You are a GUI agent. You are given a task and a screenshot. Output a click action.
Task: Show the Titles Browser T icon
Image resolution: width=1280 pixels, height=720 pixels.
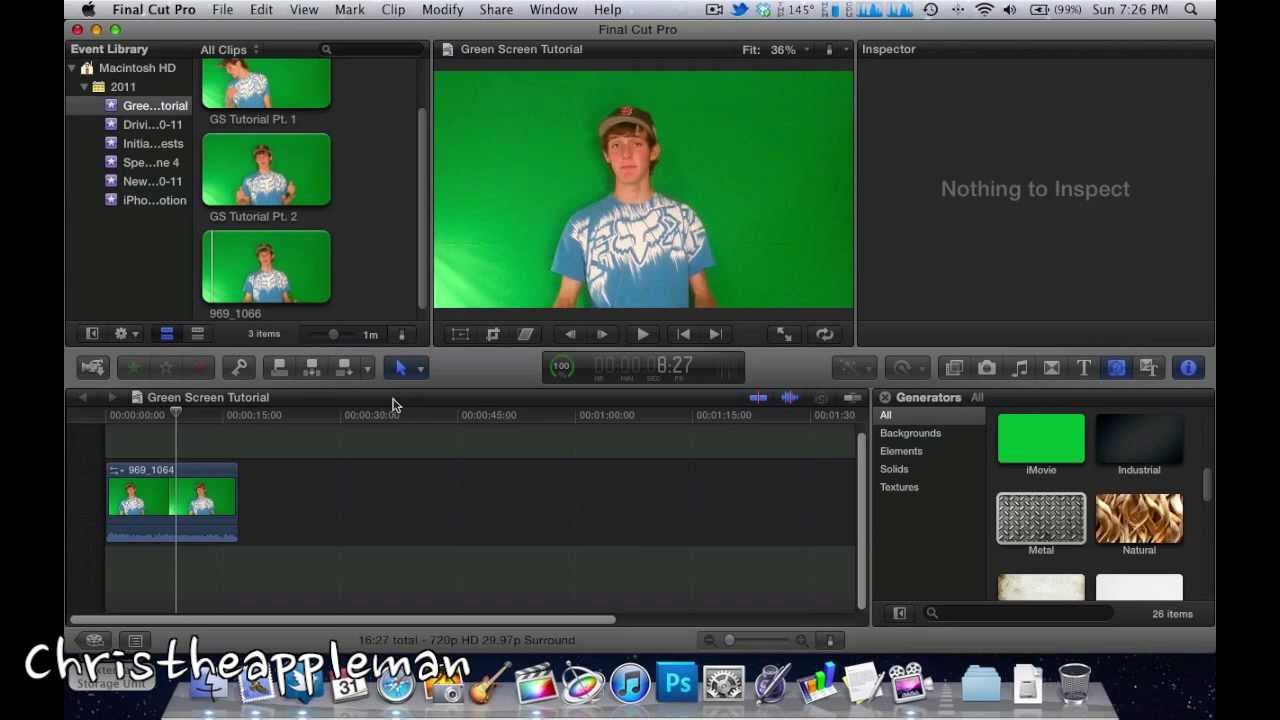coord(1083,368)
